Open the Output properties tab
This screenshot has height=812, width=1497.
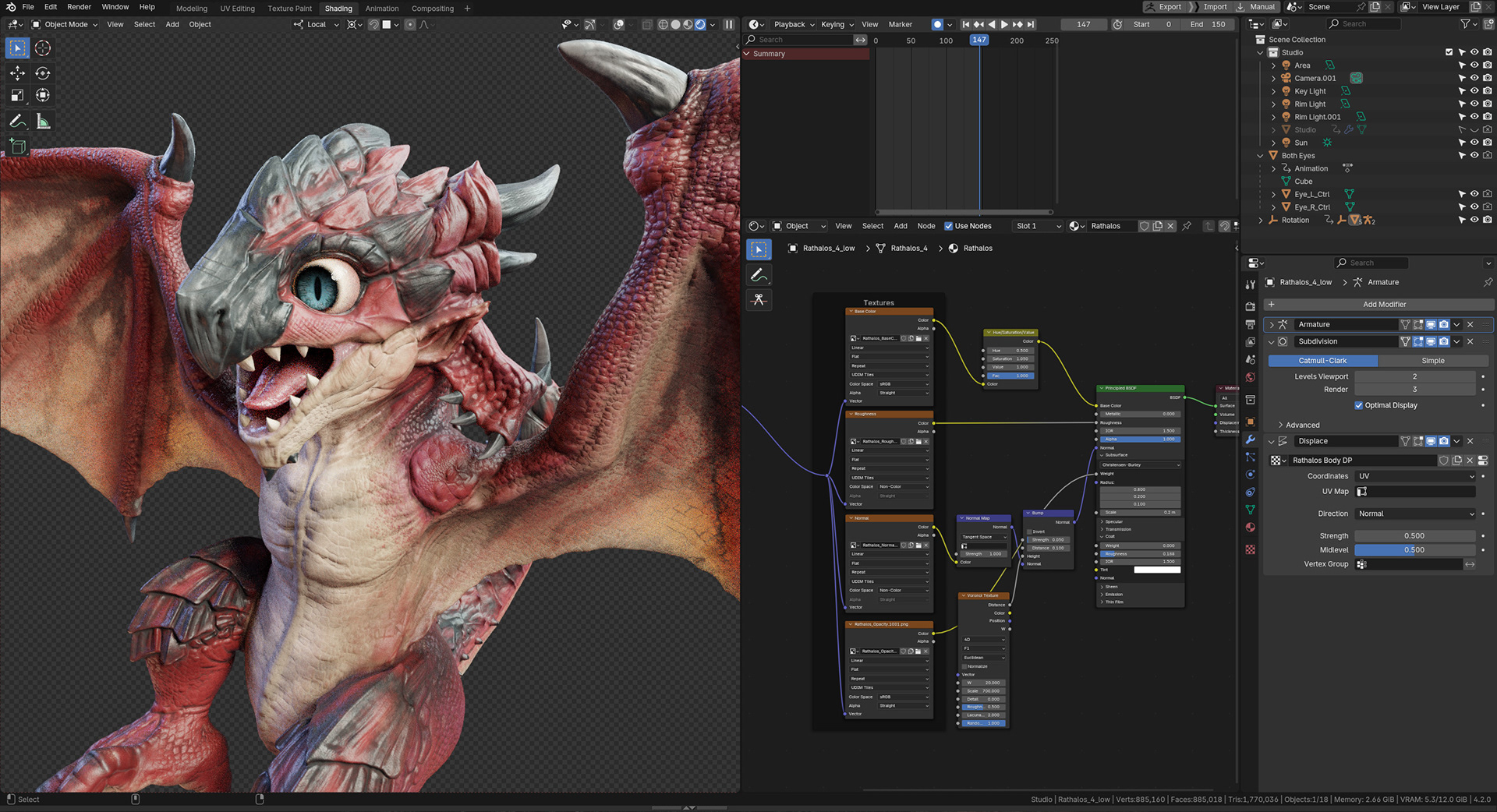[x=1251, y=324]
